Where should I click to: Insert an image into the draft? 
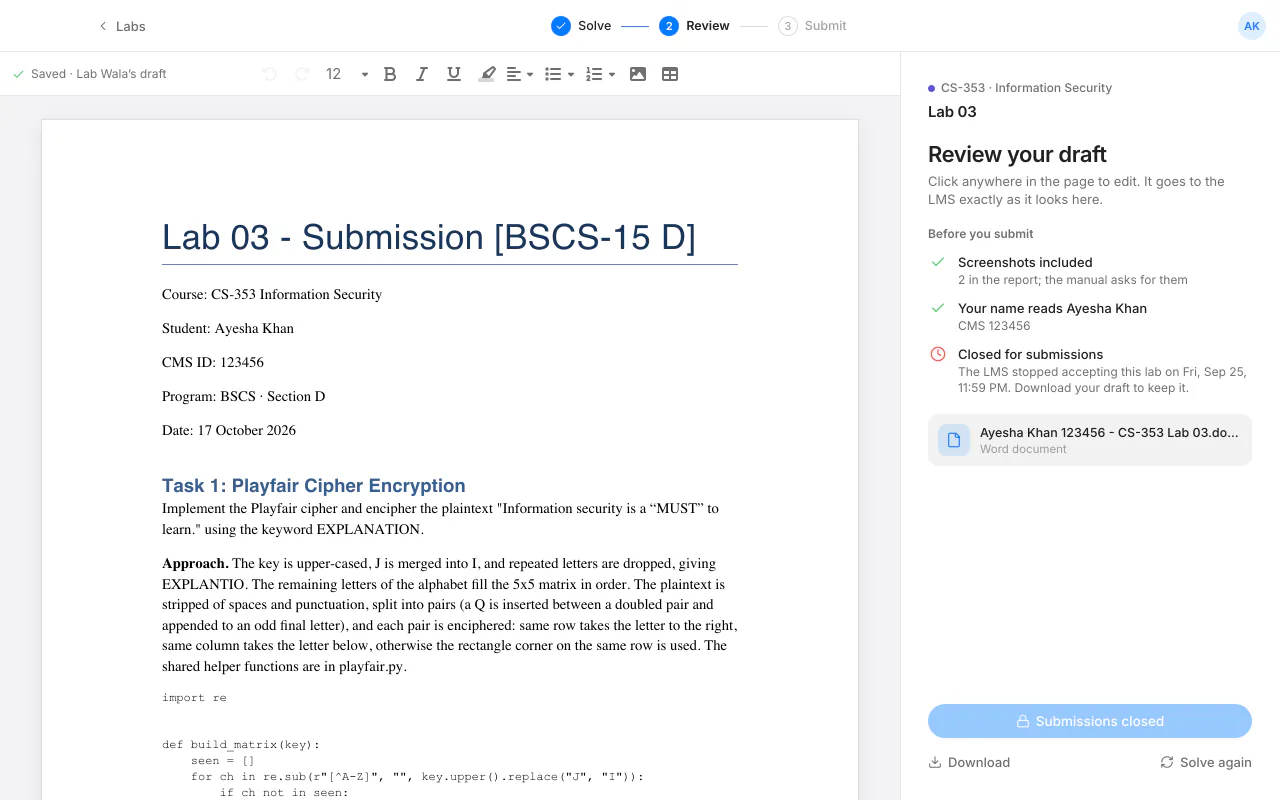click(638, 74)
